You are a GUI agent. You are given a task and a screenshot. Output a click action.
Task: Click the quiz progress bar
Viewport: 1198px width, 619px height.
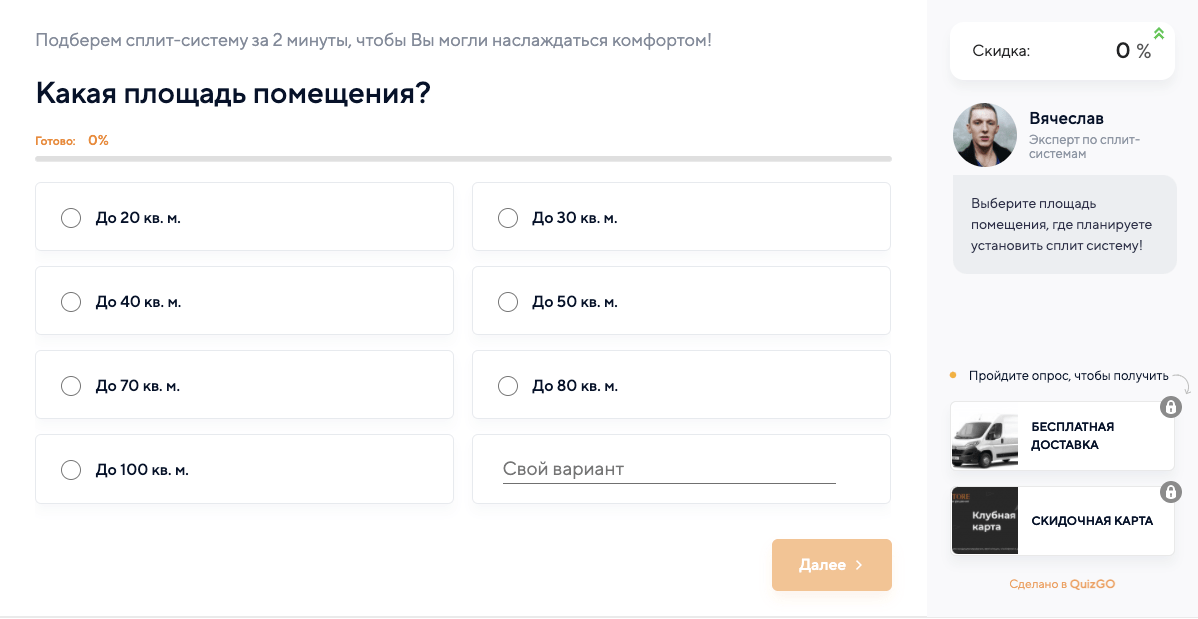pos(463,159)
